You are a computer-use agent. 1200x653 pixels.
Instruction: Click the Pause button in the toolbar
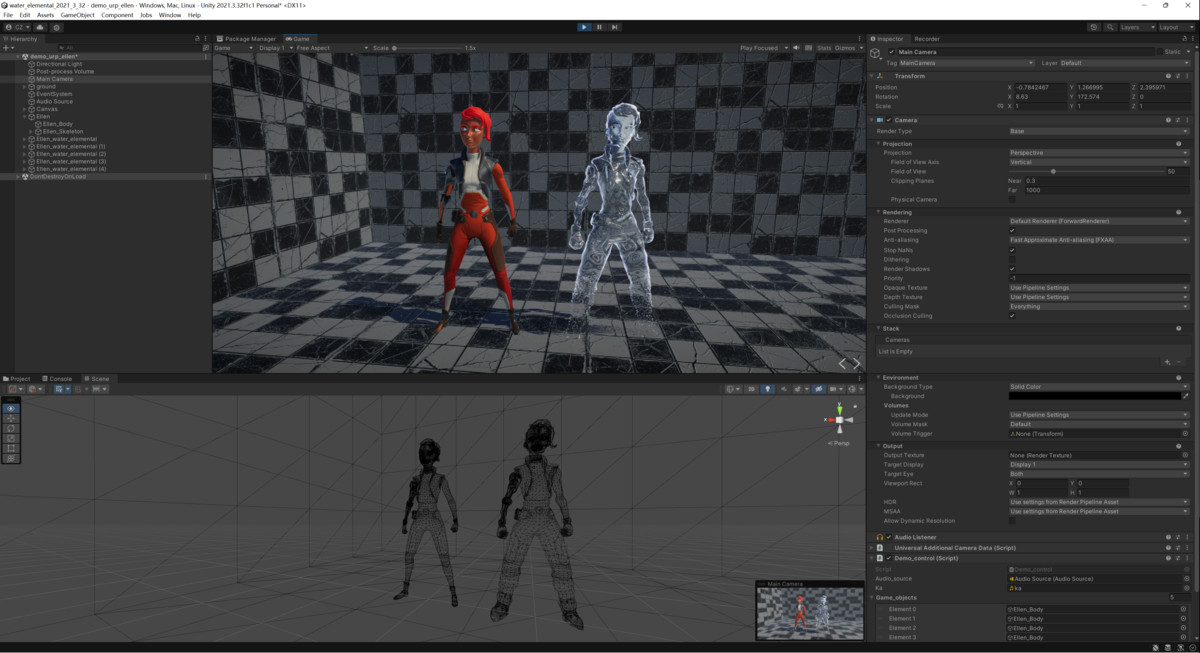click(599, 27)
